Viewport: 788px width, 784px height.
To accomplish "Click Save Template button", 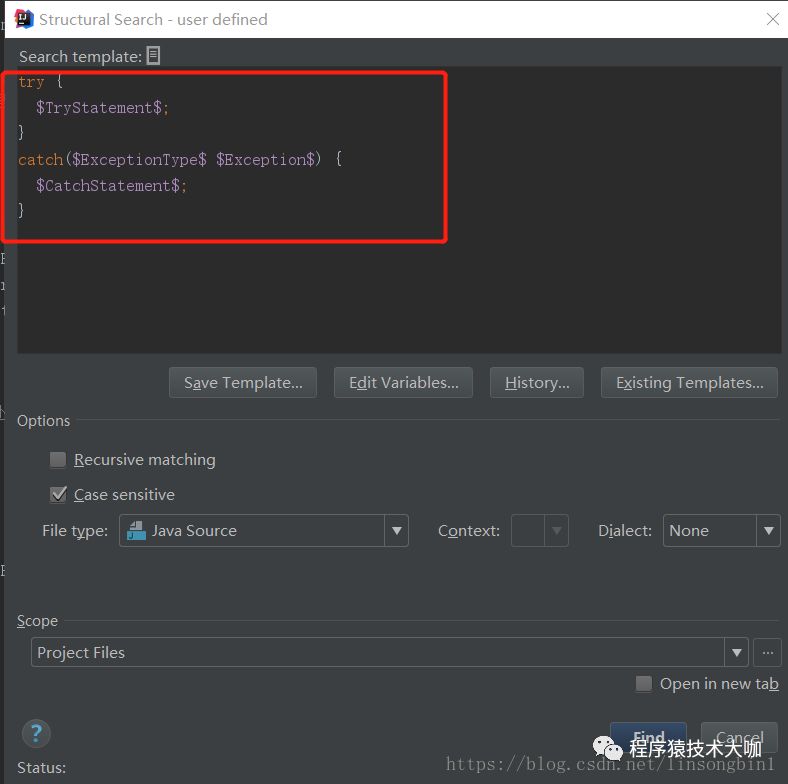I will coord(243,382).
